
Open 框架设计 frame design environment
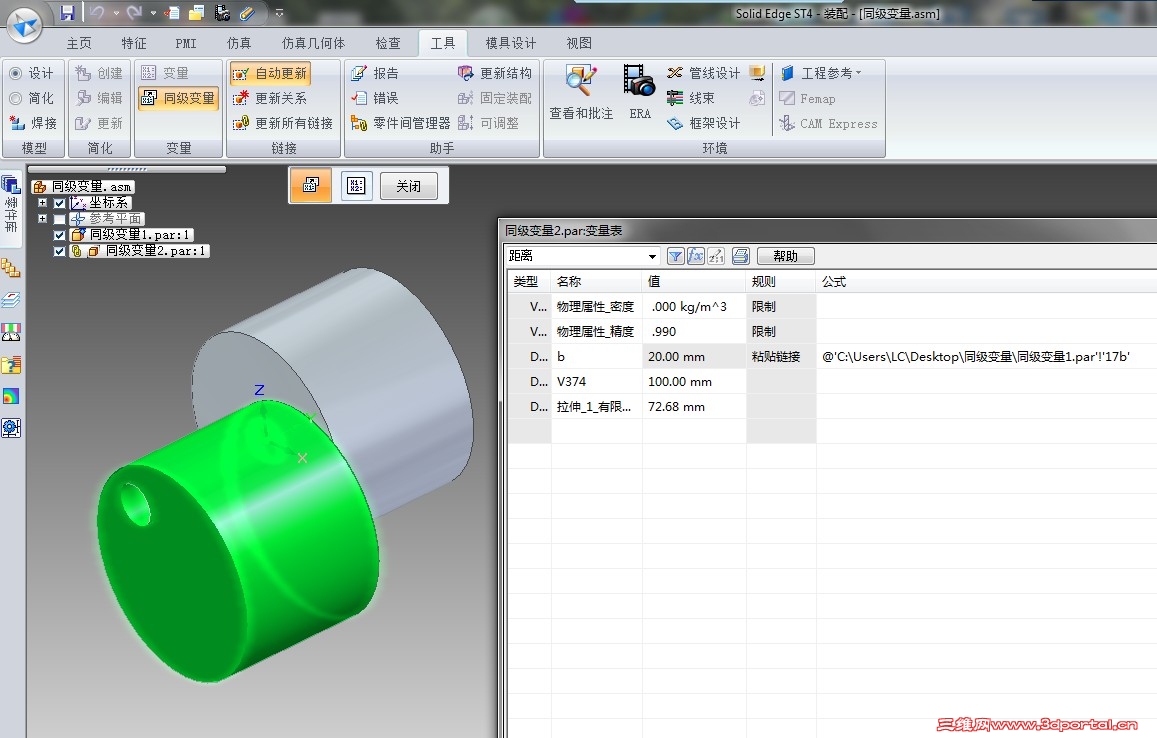tap(703, 123)
